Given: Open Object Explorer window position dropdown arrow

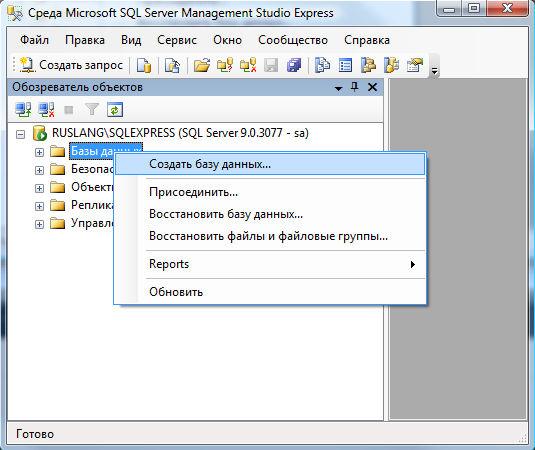Looking at the screenshot, I should (338, 88).
